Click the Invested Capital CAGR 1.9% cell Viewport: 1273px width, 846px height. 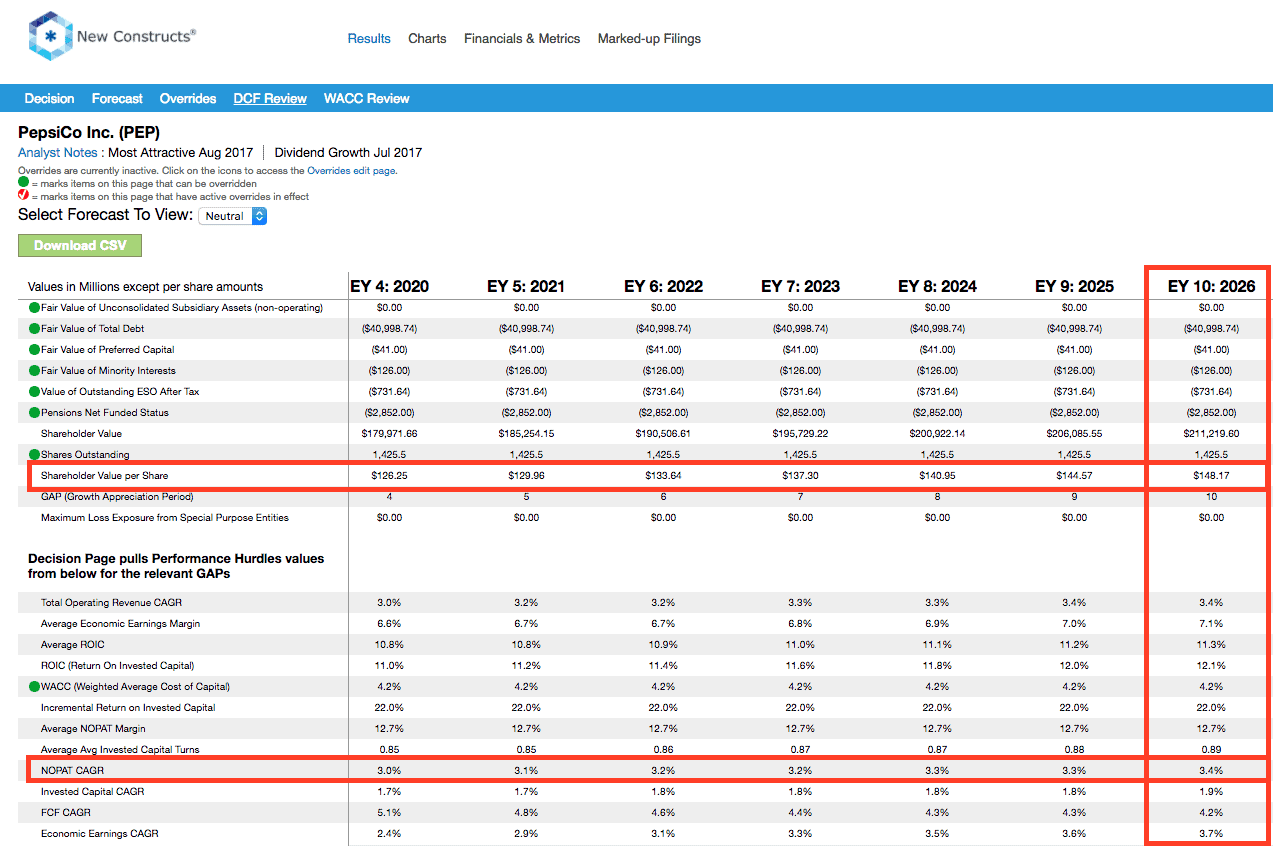(x=1211, y=791)
